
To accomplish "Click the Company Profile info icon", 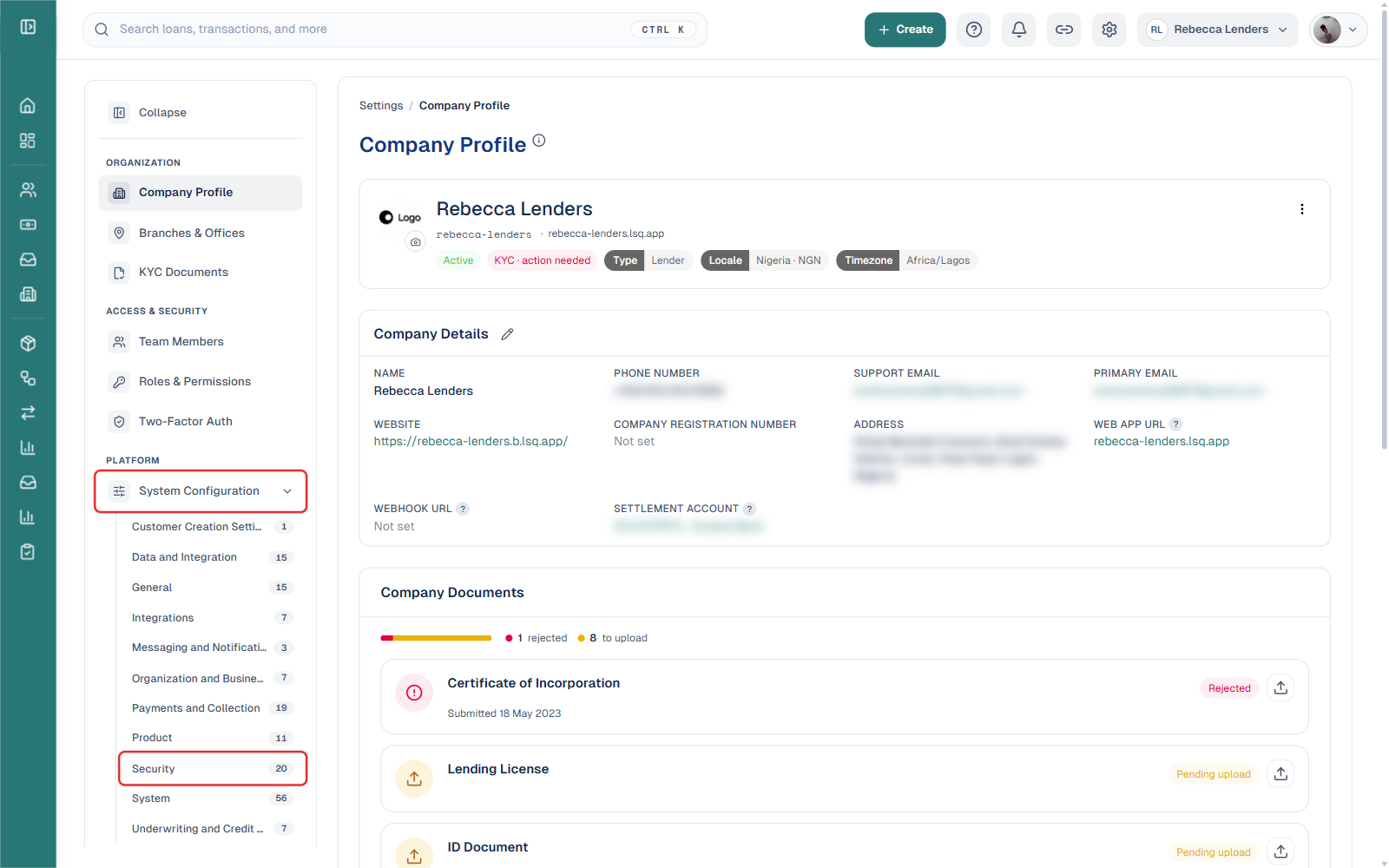I will [539, 141].
